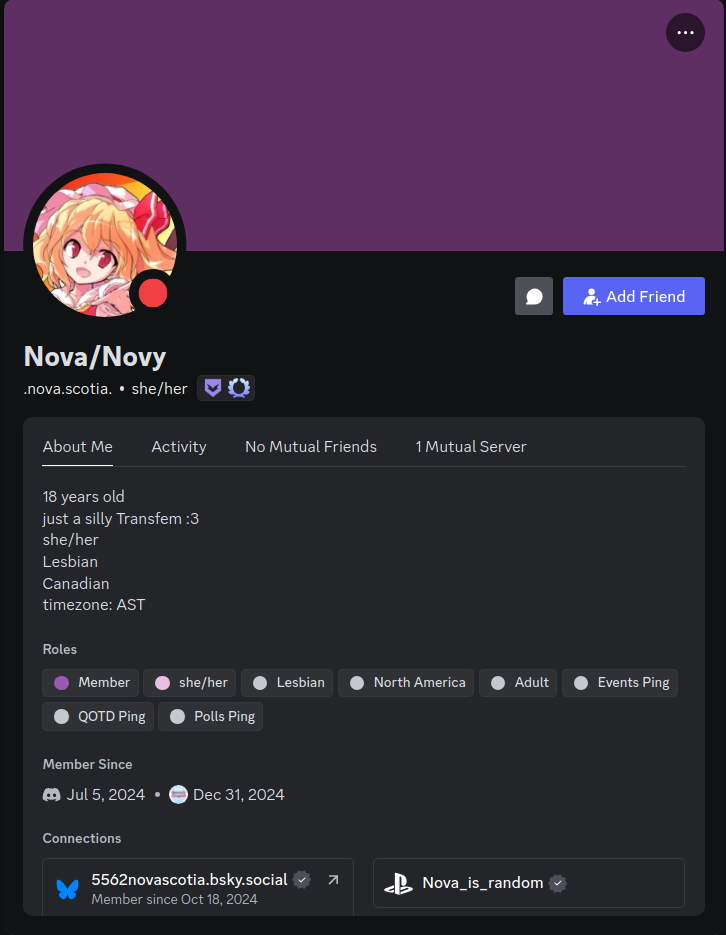Click the Bluesky butterfly connection icon

[x=67, y=889]
